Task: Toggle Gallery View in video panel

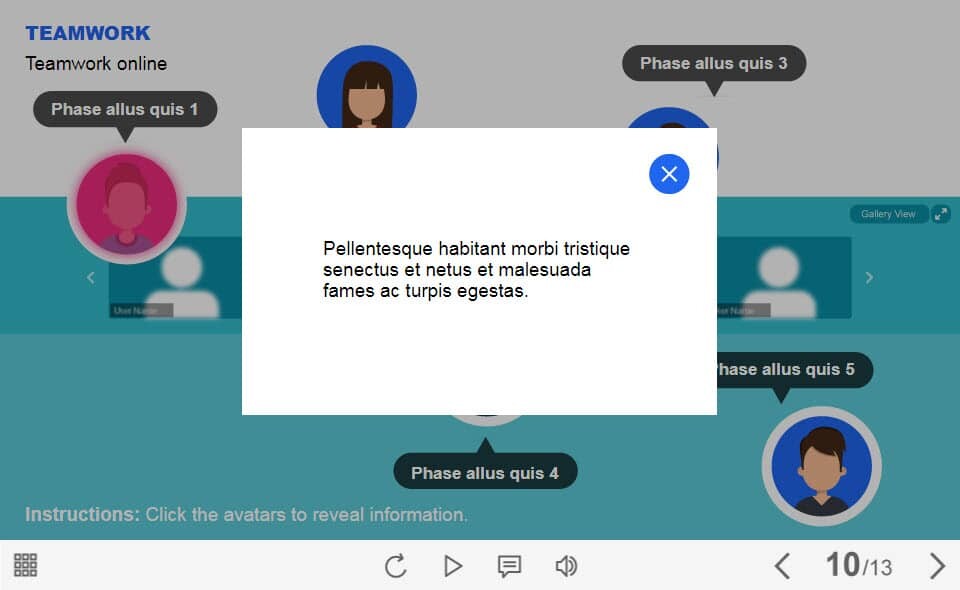Action: click(x=888, y=214)
